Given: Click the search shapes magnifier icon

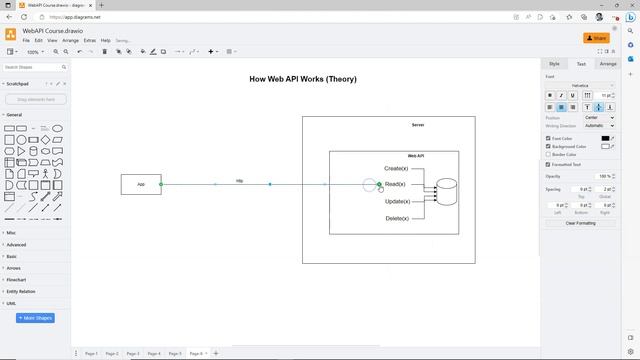Looking at the screenshot, I should tap(64, 67).
